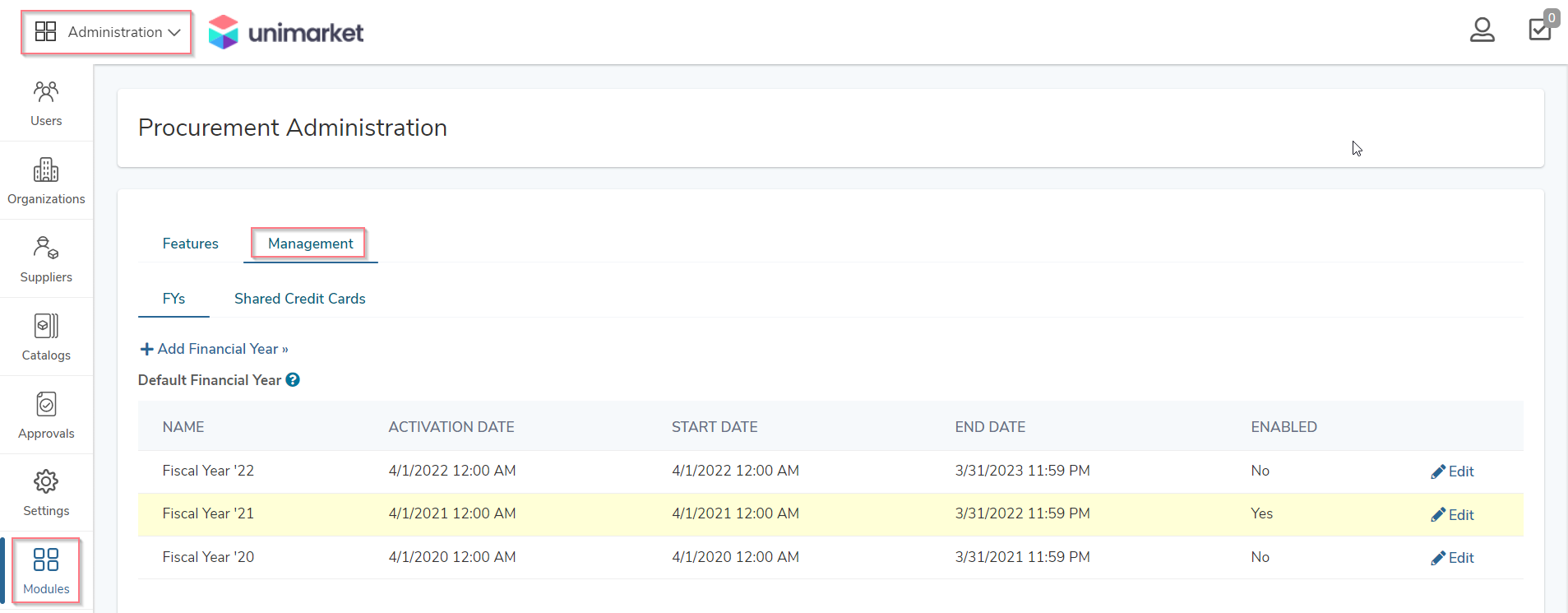Select the Fiscal Year '22 name cell

(x=208, y=471)
